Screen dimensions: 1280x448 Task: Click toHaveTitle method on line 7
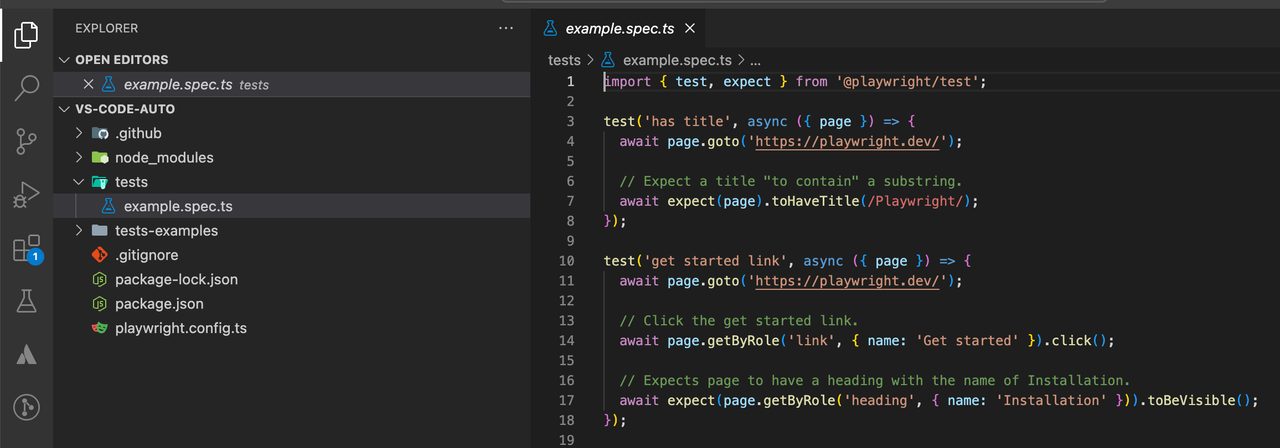tap(816, 201)
